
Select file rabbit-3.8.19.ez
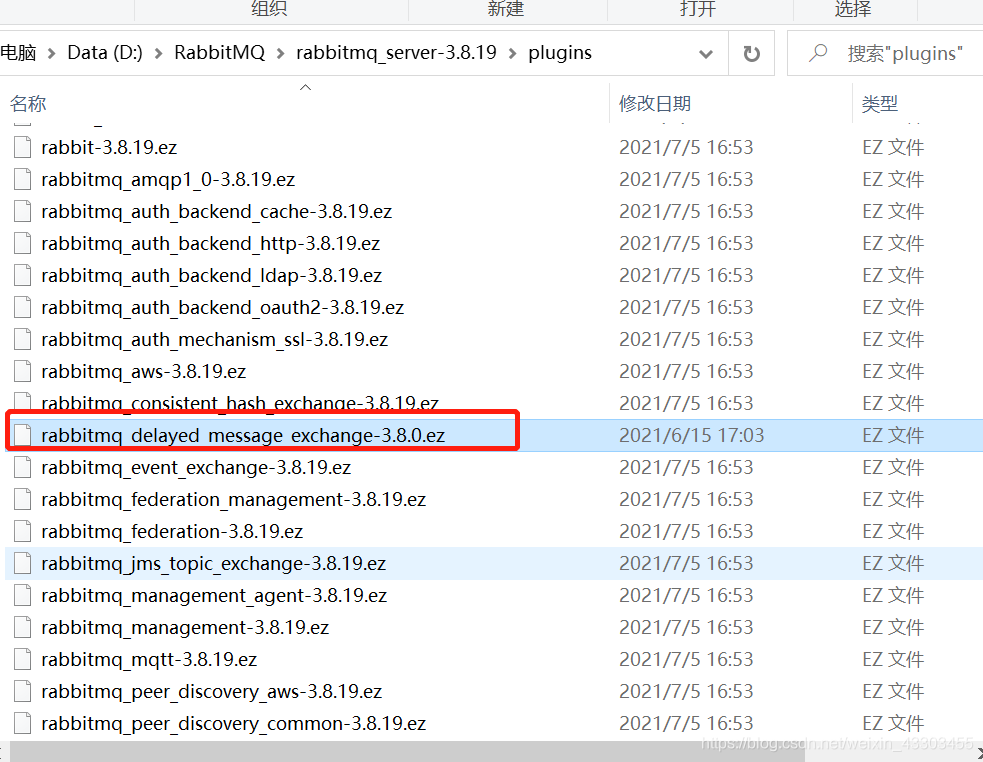(109, 147)
